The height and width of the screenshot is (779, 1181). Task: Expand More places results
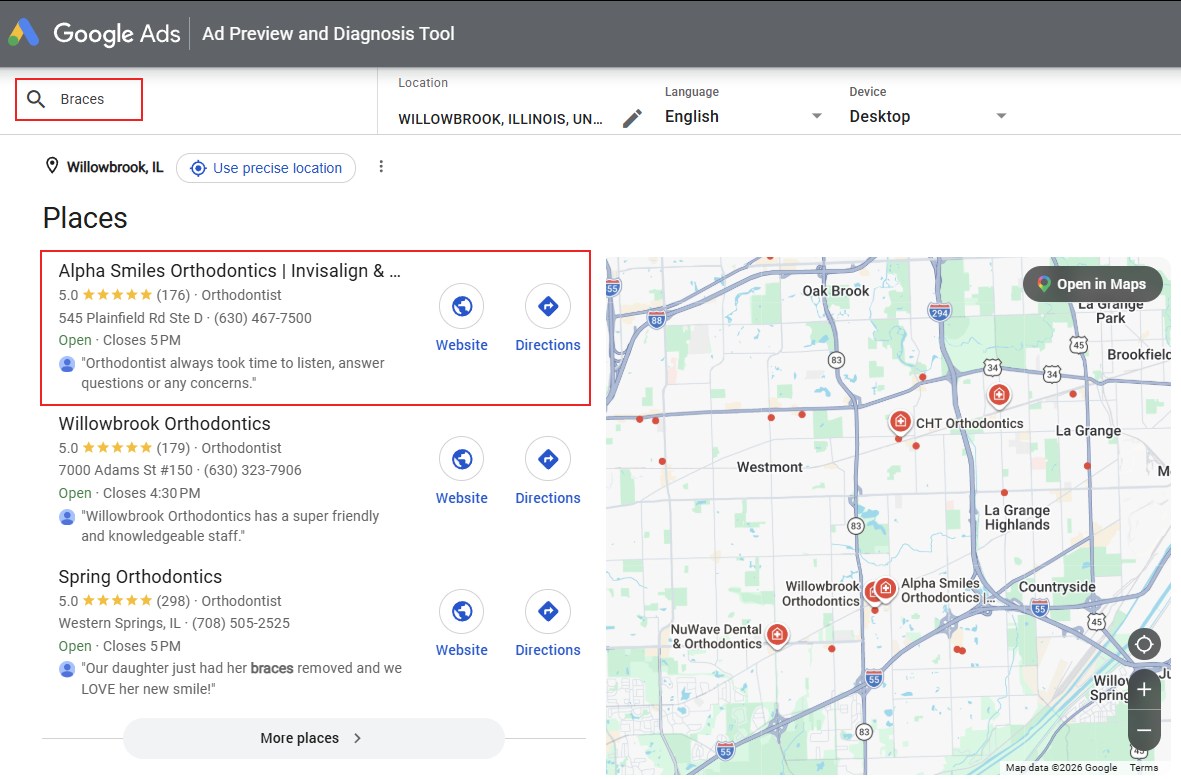click(x=313, y=738)
